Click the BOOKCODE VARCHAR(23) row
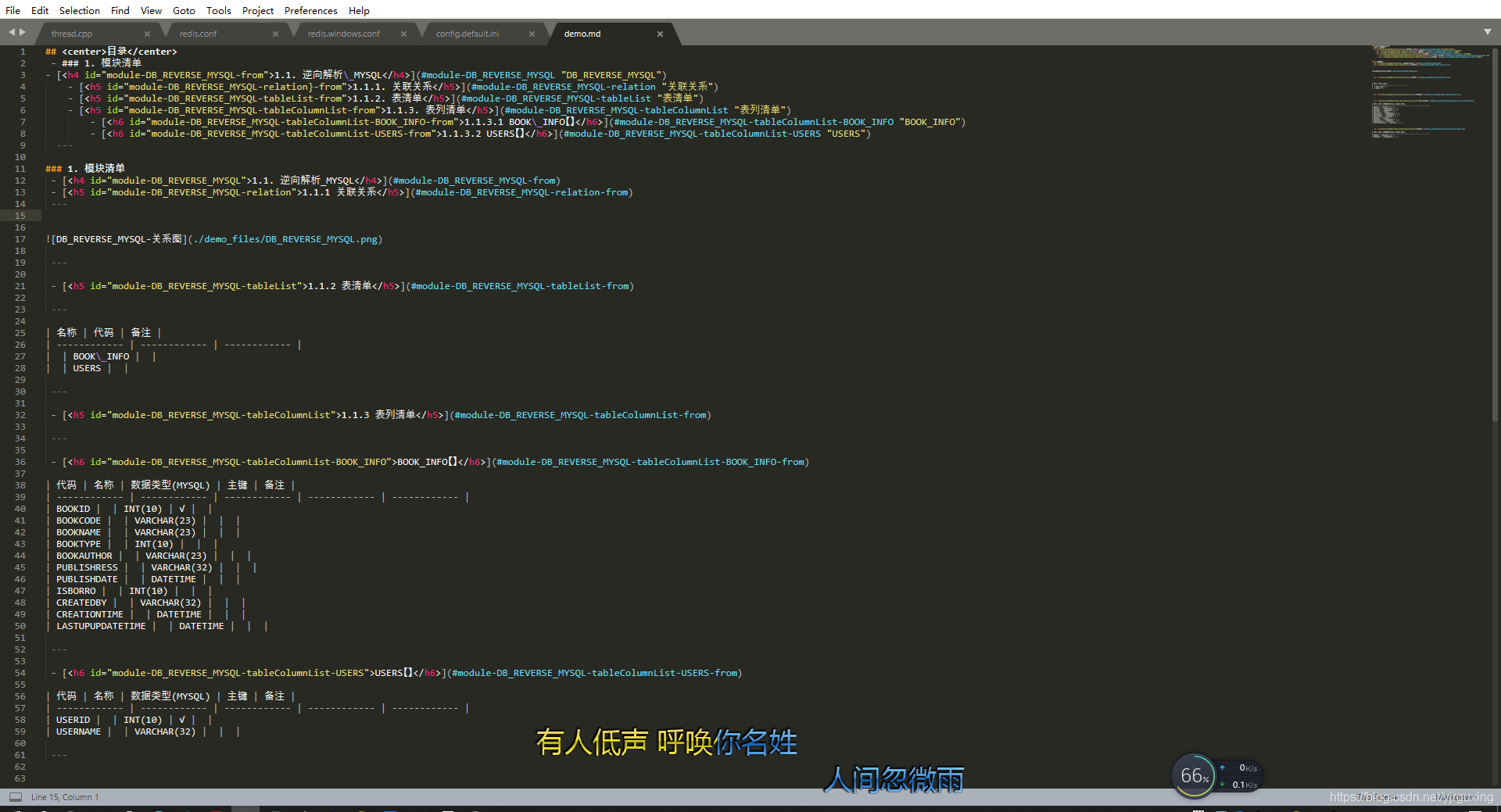This screenshot has height=812, width=1501. pos(143,520)
